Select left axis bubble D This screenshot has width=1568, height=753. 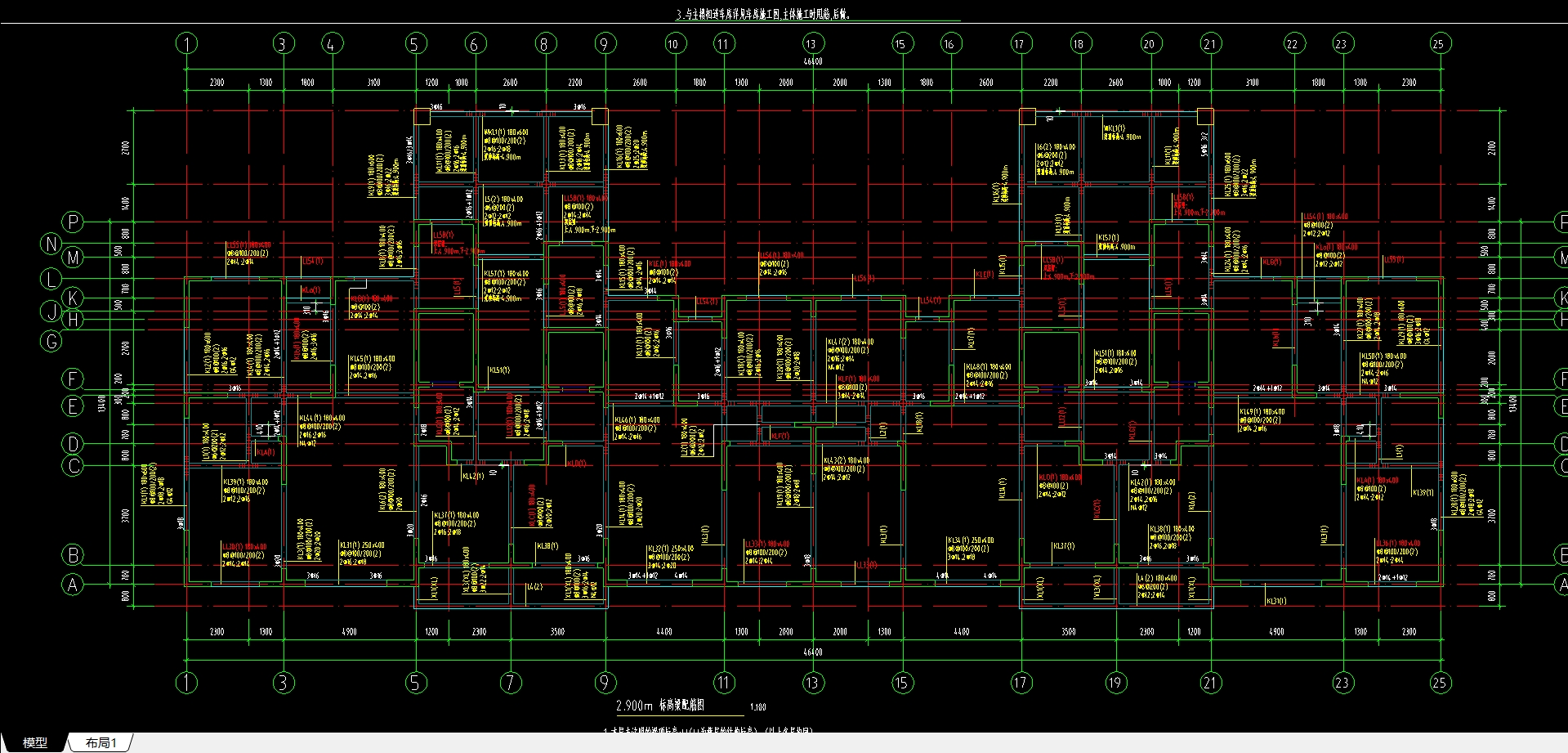[x=74, y=444]
